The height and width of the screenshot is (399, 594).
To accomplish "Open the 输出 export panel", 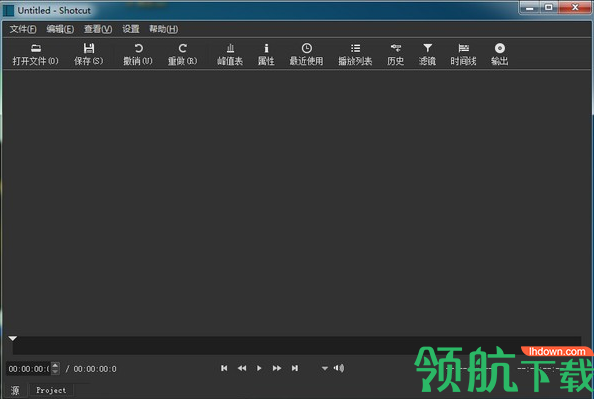I will (x=500, y=55).
